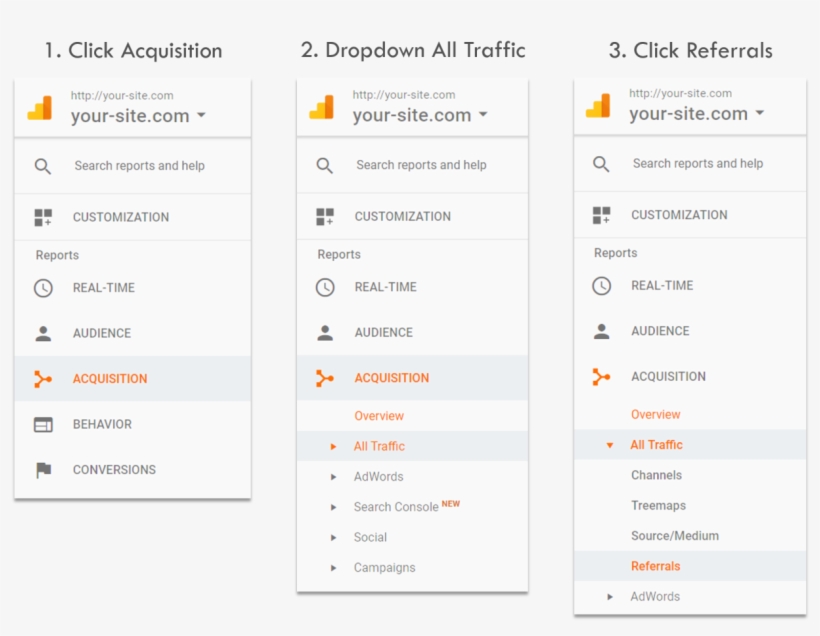Viewport: 820px width, 636px height.
Task: Open Campaigns label in second panel
Action: pos(384,568)
